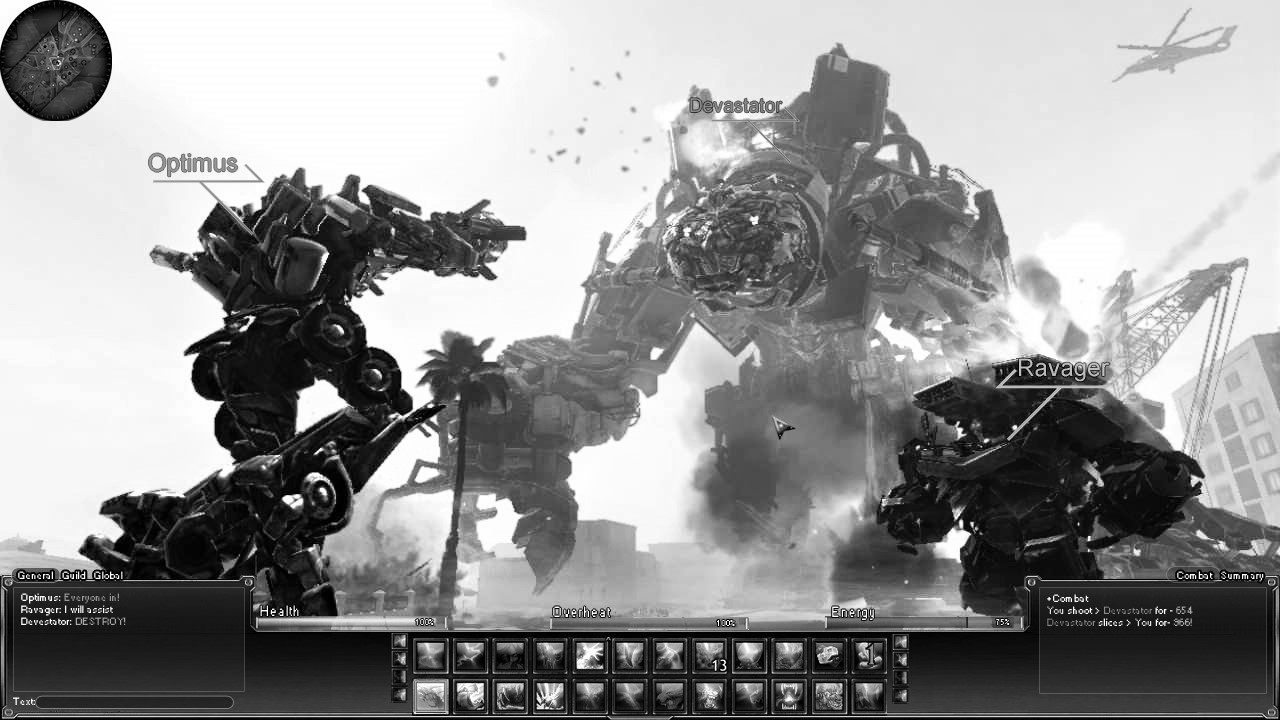Switch to the Guild chat tab
The image size is (1280, 720).
73,575
